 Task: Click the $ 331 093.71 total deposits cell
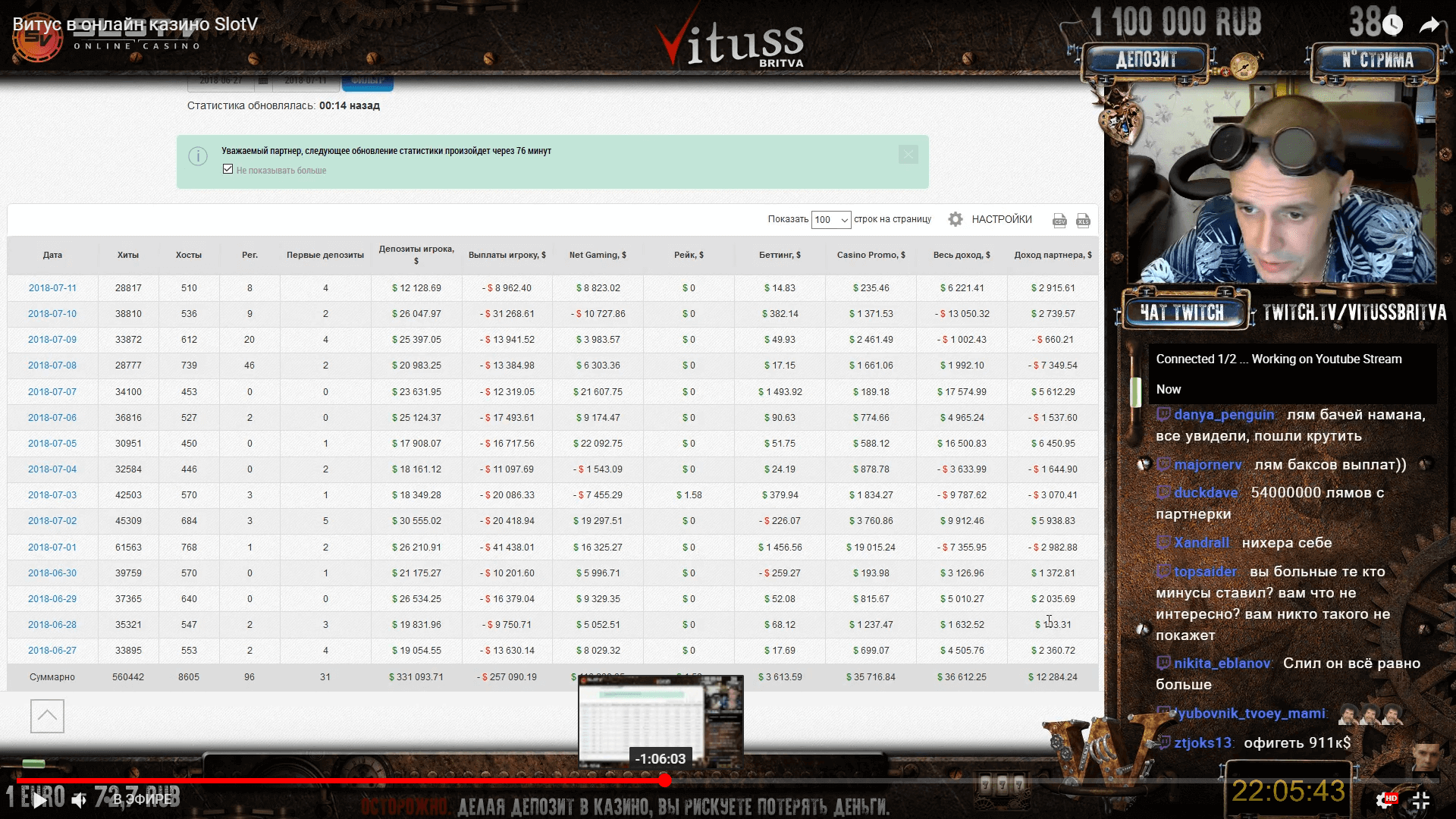416,677
